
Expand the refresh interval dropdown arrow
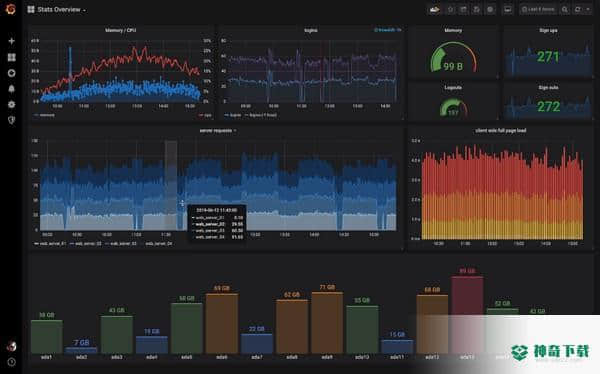click(x=588, y=9)
